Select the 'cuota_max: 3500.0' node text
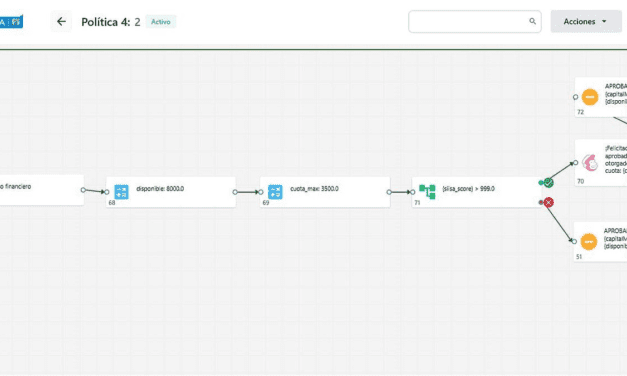Screen dimensions: 627x376 pyautogui.click(x=314, y=189)
